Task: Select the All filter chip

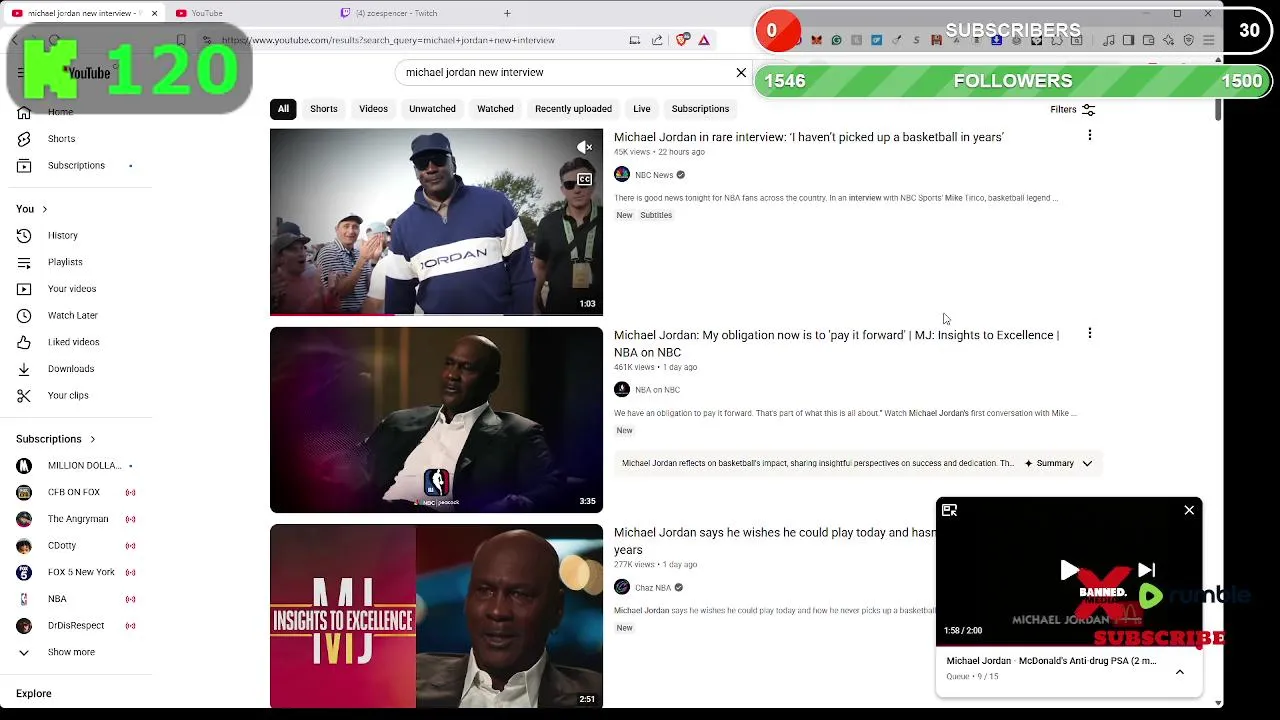Action: pyautogui.click(x=283, y=109)
